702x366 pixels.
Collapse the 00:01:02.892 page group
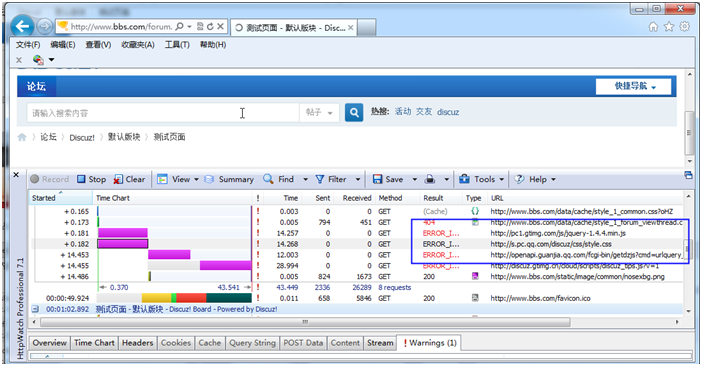click(35, 309)
